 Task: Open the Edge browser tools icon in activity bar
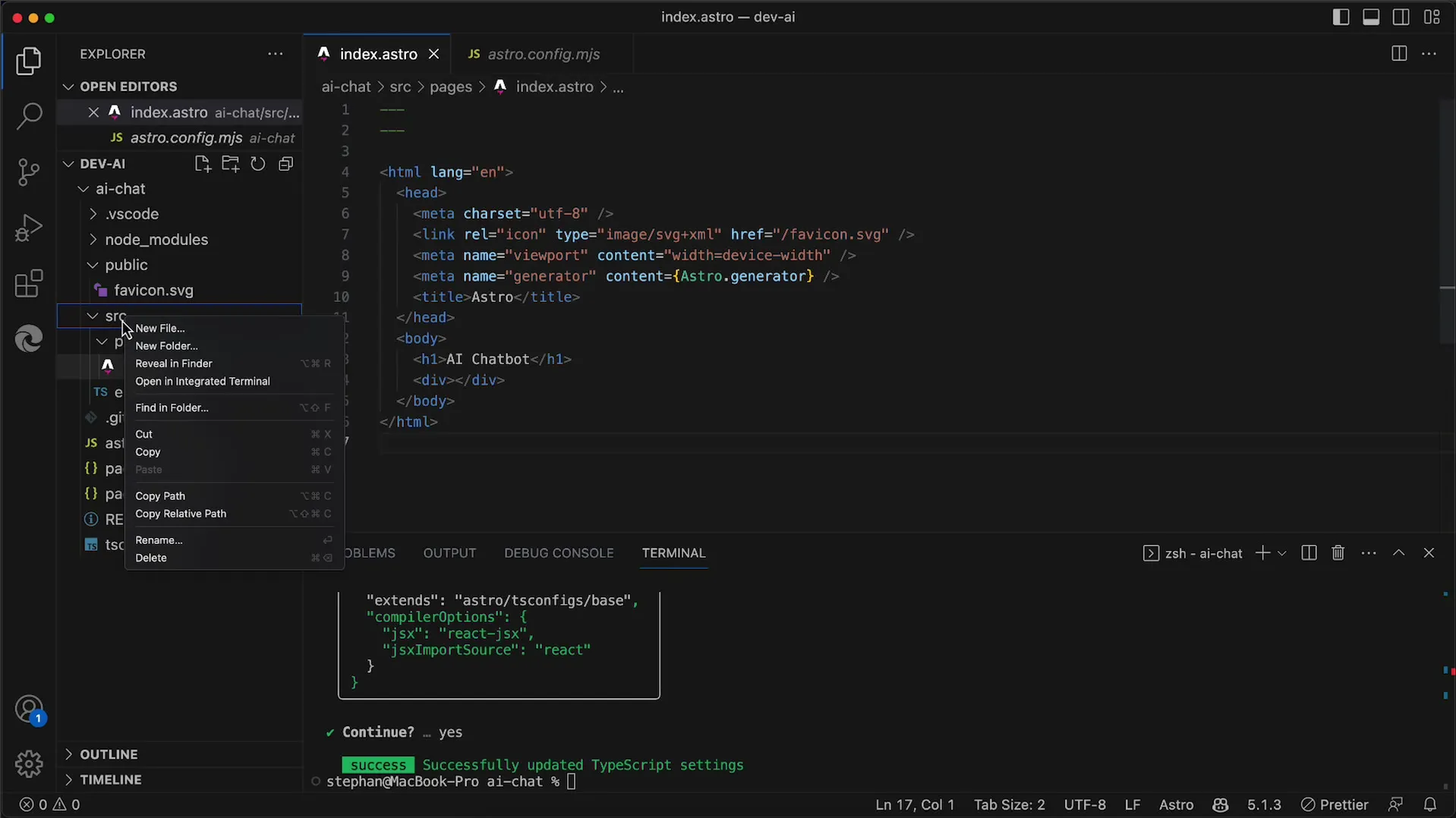click(29, 338)
